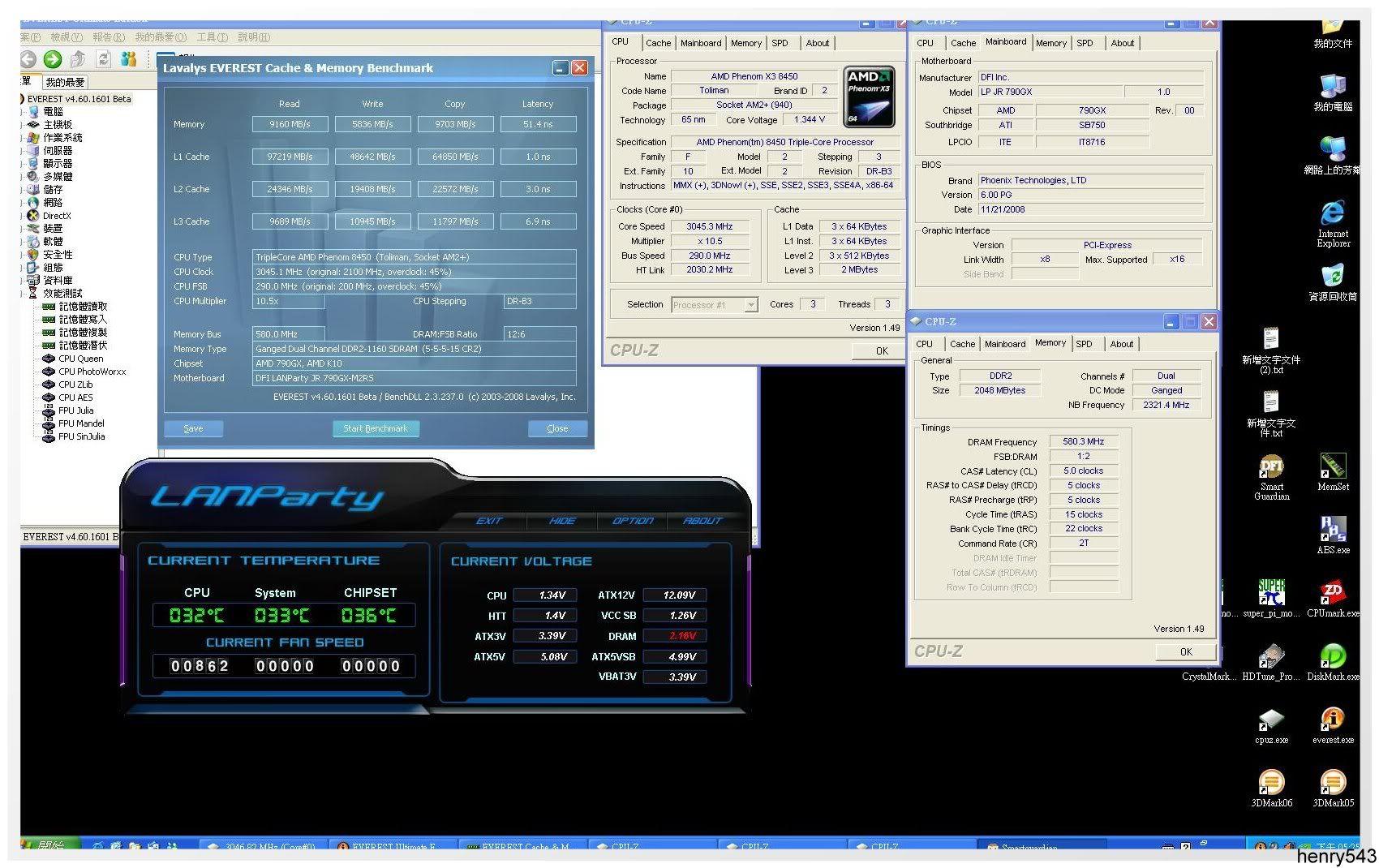The width and height of the screenshot is (1379, 868).
Task: Click the L1 Cache latency value 1.0 ns
Action: [x=538, y=157]
